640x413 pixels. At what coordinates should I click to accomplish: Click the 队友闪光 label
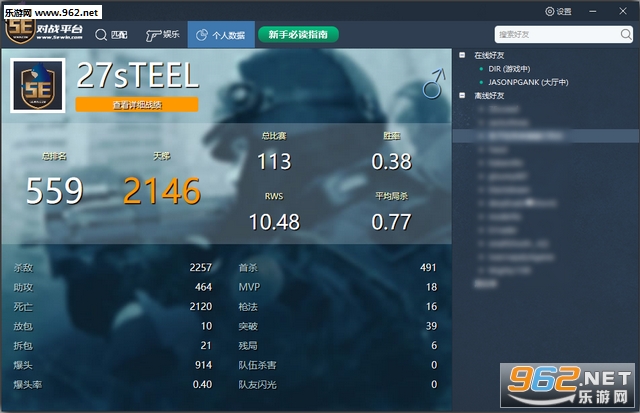(257, 385)
